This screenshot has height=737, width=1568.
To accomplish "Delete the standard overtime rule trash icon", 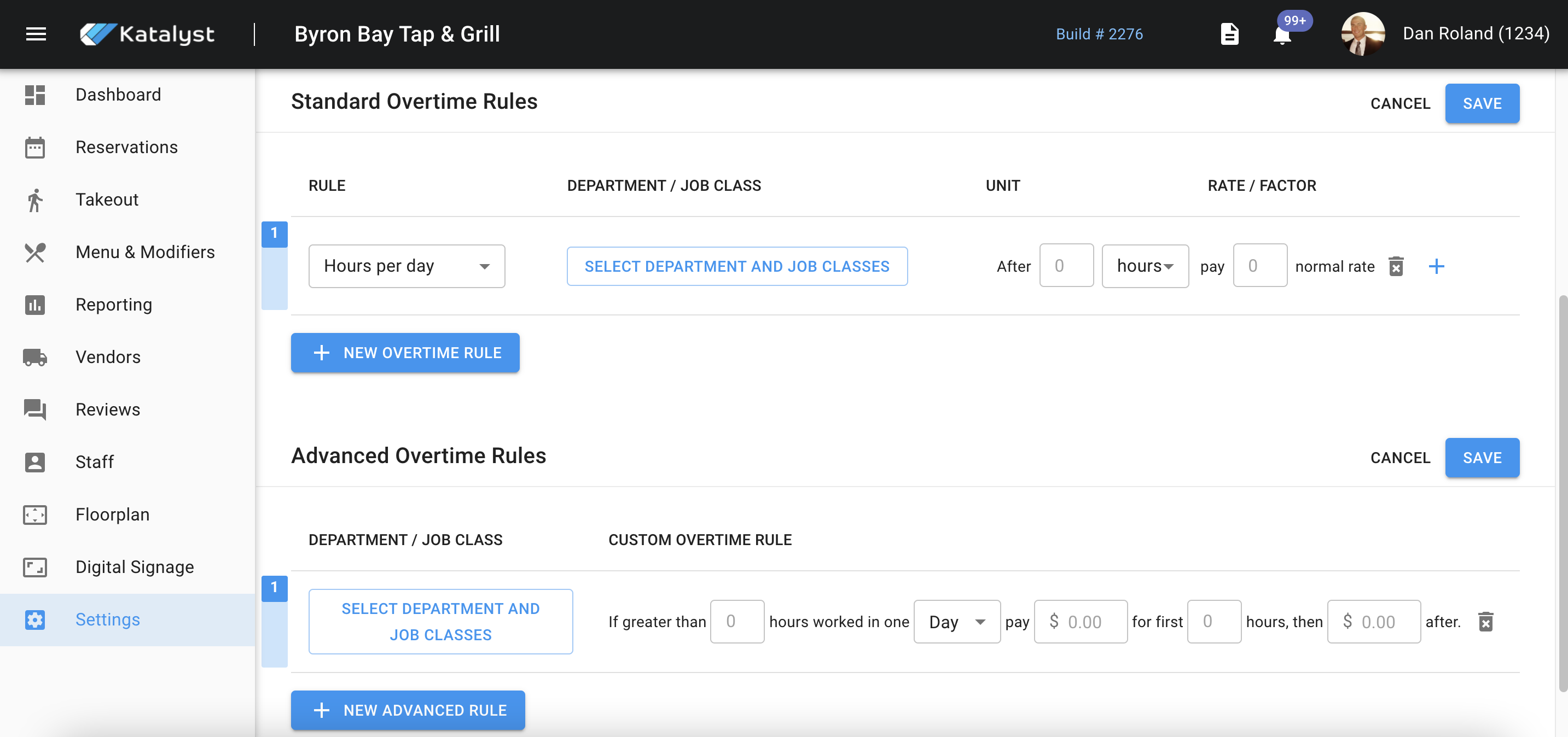I will (x=1396, y=266).
